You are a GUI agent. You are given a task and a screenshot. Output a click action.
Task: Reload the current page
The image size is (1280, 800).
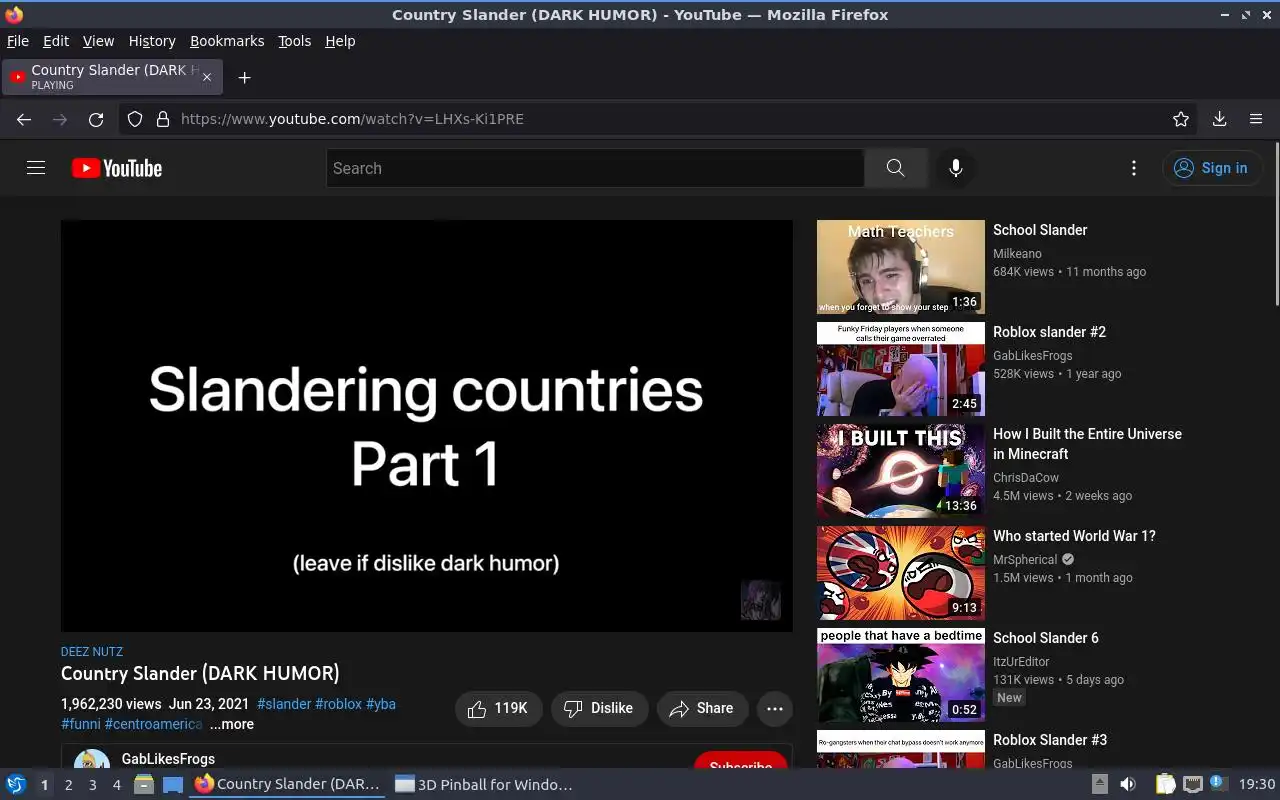96,119
